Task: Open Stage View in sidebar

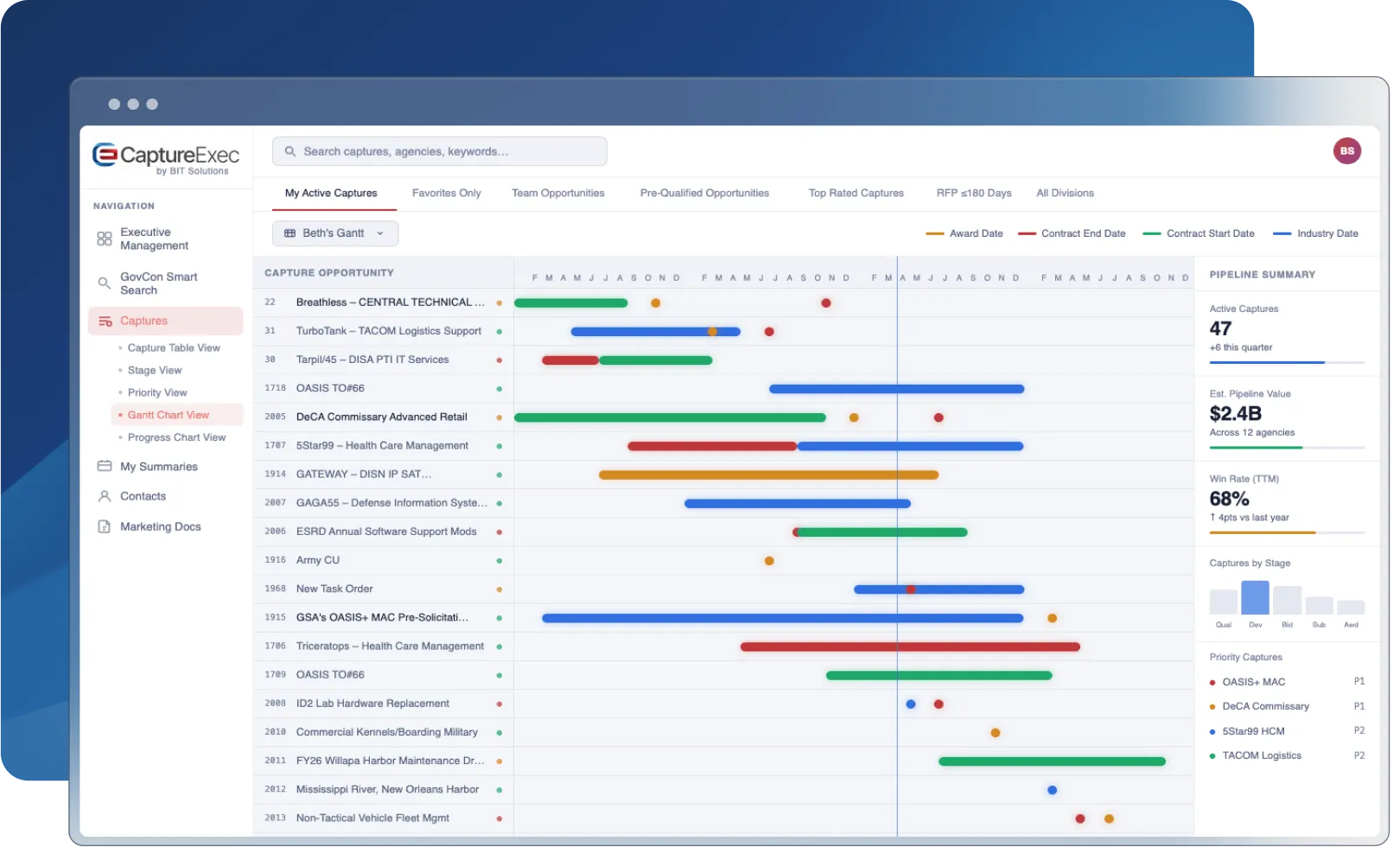Action: point(155,371)
